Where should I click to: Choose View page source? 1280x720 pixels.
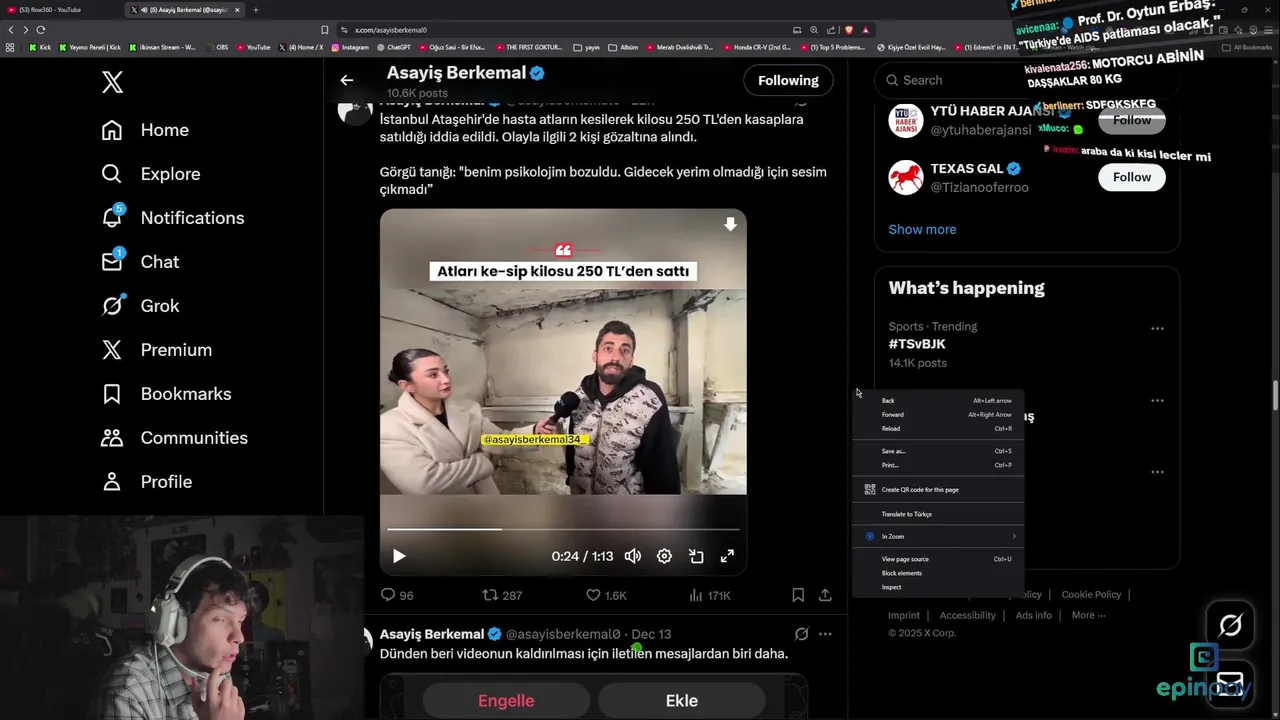(938, 559)
